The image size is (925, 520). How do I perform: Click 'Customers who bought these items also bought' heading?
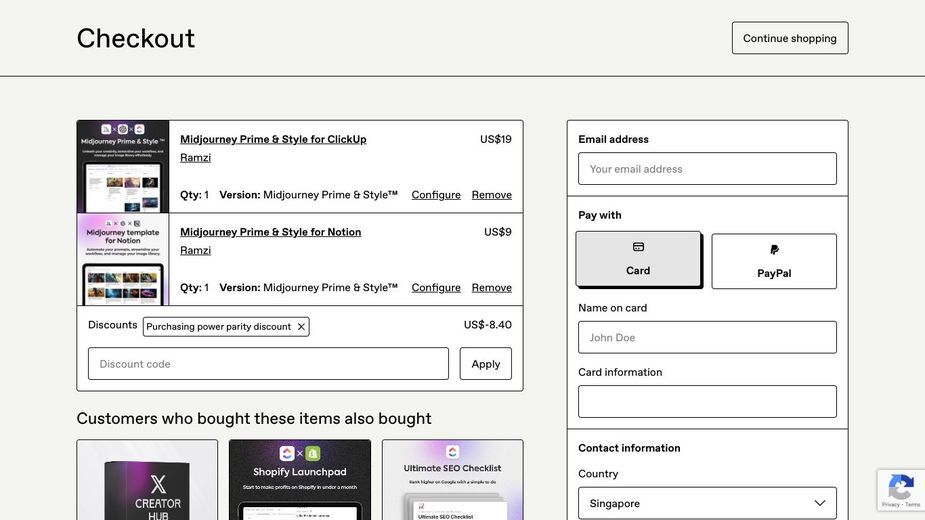coord(254,418)
